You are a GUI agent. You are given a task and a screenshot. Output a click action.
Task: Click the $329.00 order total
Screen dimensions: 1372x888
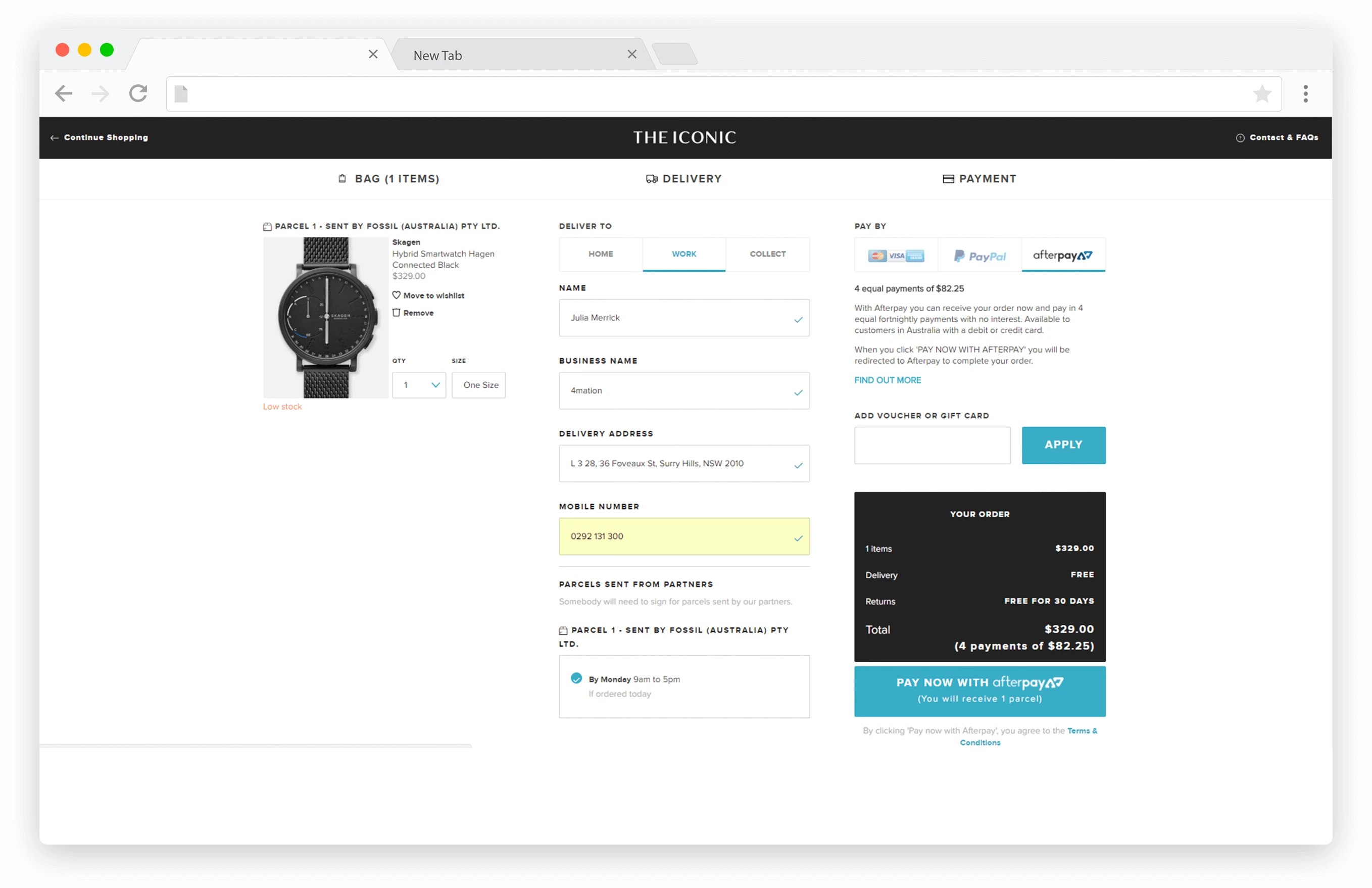[x=1069, y=629]
